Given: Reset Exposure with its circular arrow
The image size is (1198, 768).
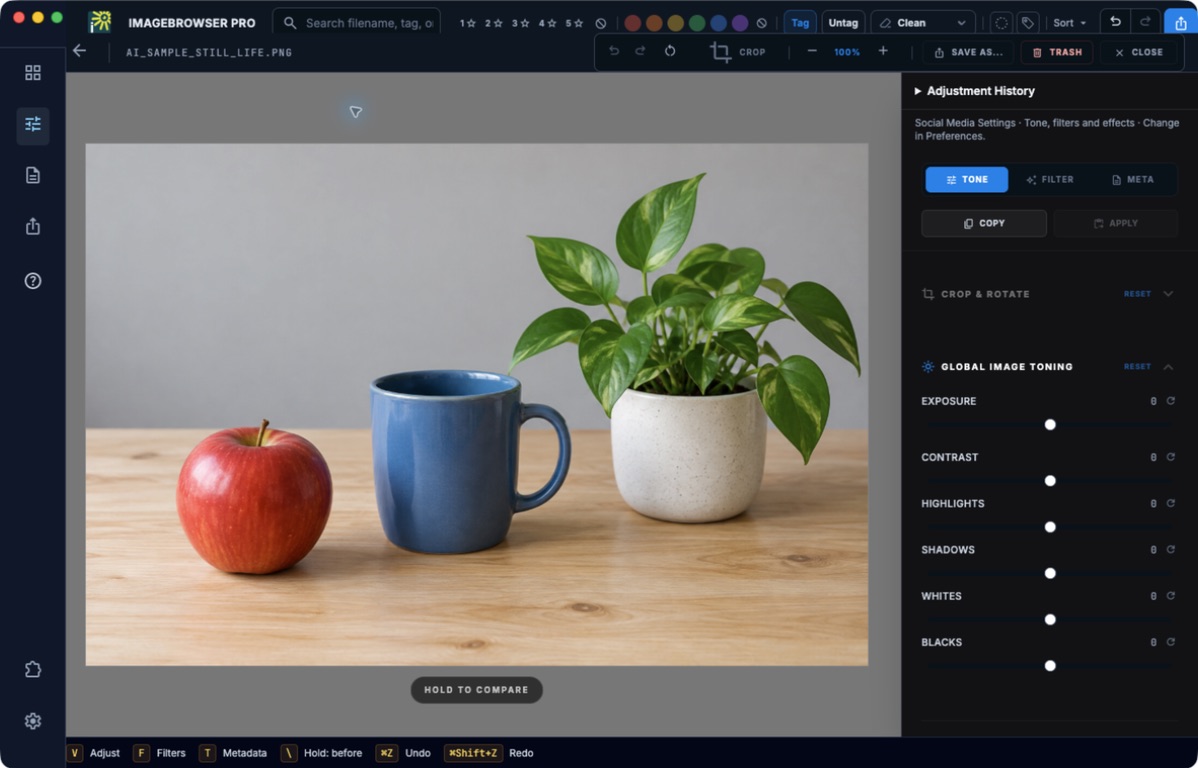Looking at the screenshot, I should 1170,400.
